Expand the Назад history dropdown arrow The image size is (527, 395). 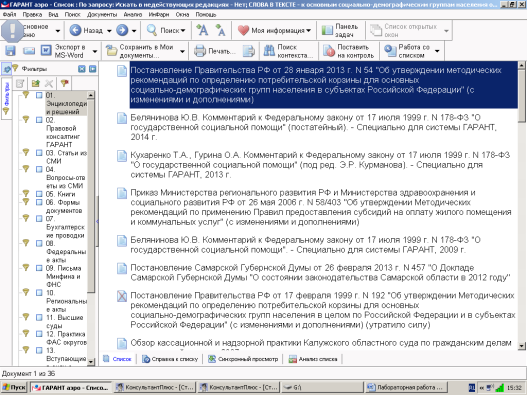tap(109, 31)
